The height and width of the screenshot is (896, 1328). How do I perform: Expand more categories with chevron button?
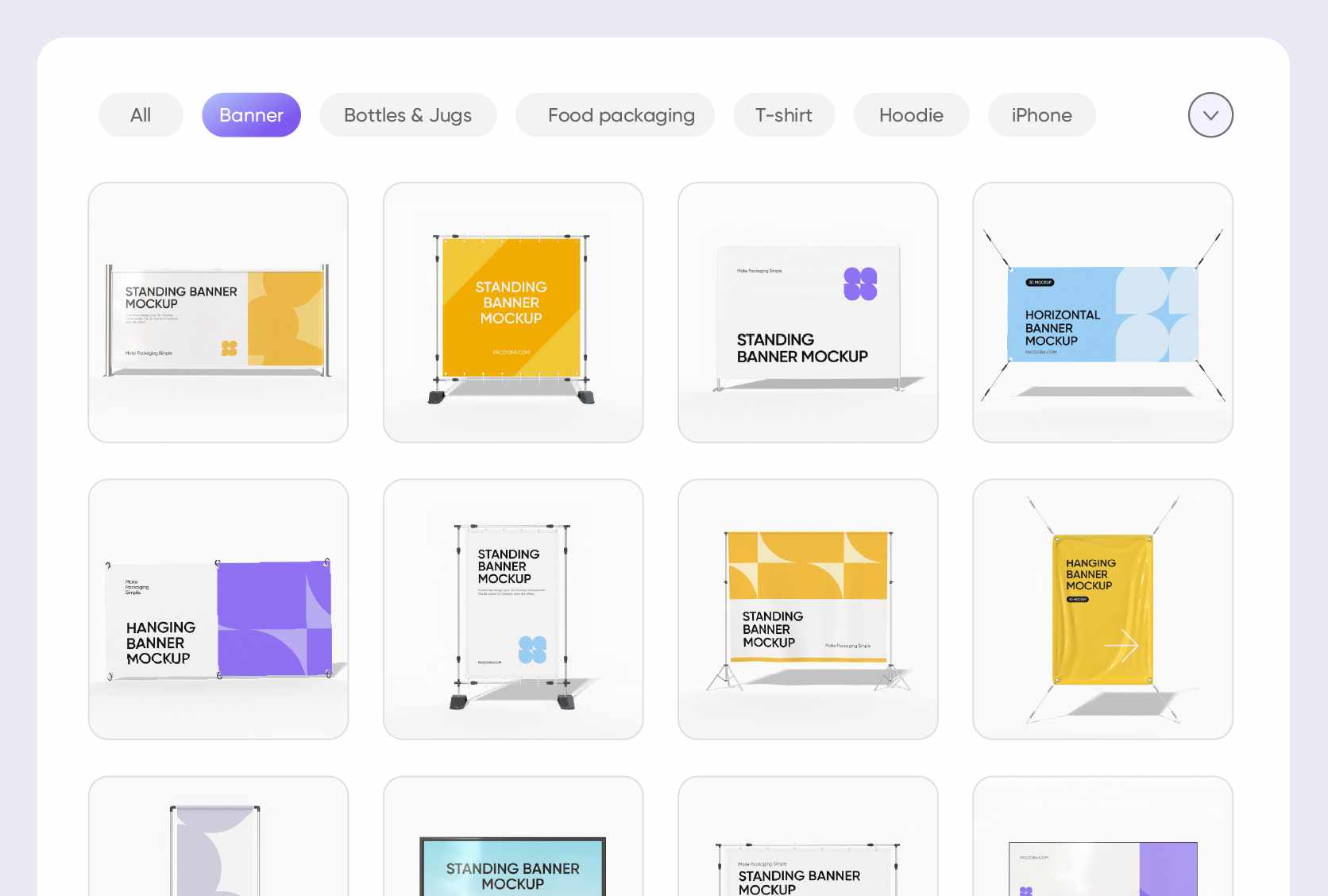click(x=1210, y=115)
